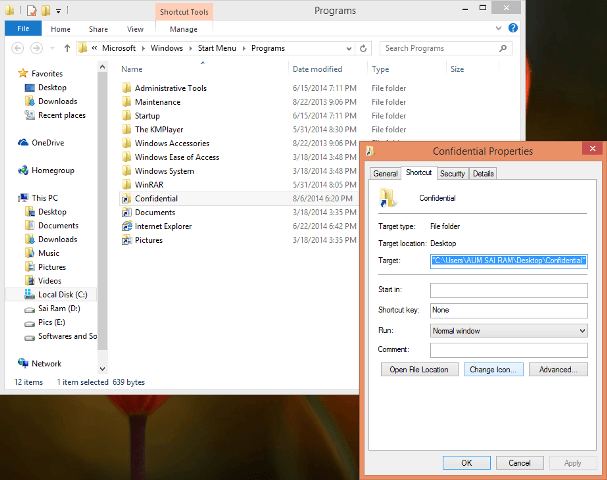Select the Internet Explorer shortcut icon
This screenshot has height=480, width=607.
pos(127,226)
